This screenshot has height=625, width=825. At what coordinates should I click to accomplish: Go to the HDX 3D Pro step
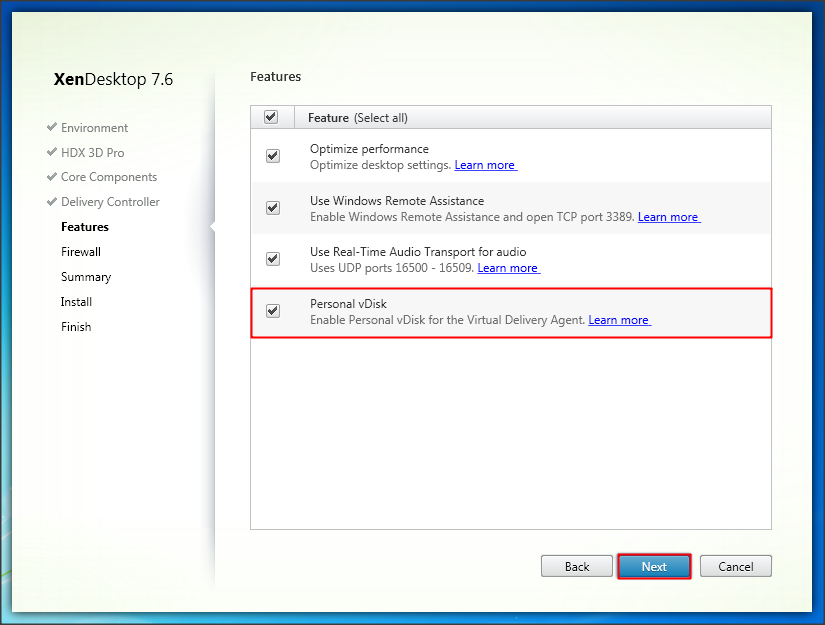pyautogui.click(x=92, y=153)
